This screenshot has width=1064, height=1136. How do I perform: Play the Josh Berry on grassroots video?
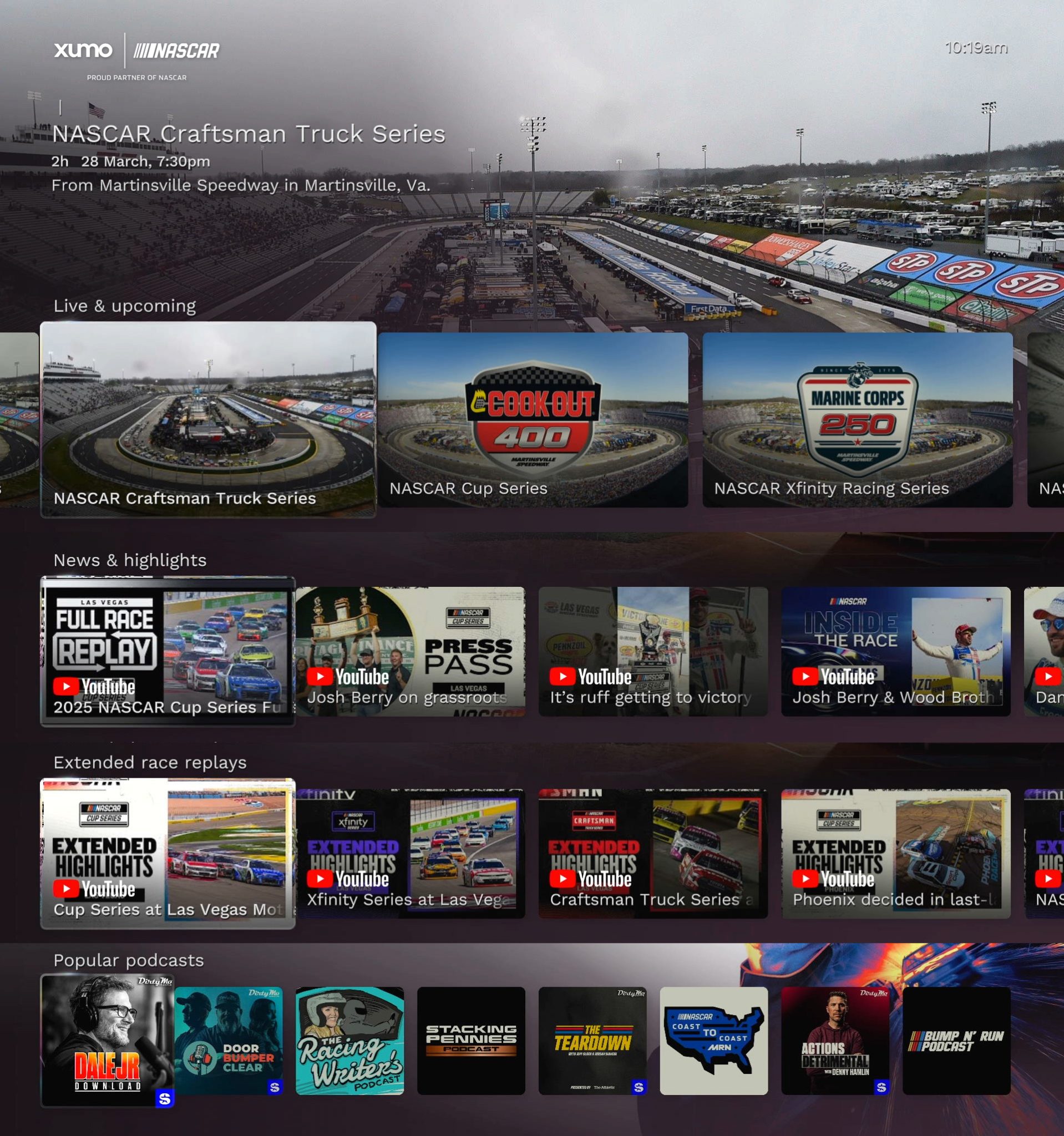[411, 651]
